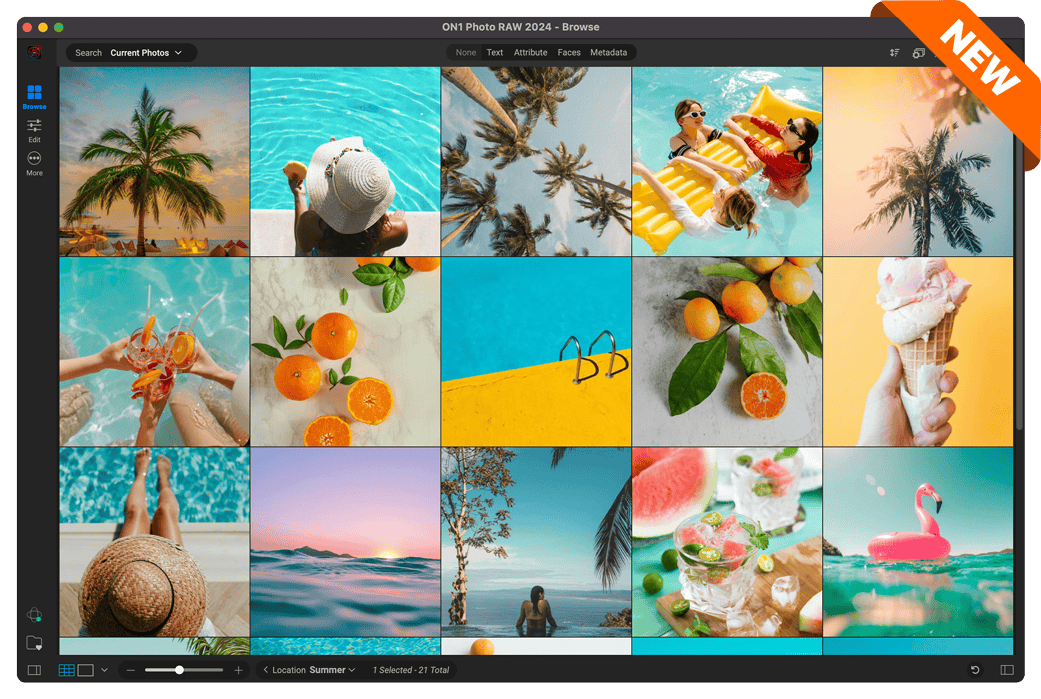The width and height of the screenshot is (1041, 699).
Task: Click the sync icon at sidebar bottom
Action: [x=33, y=613]
